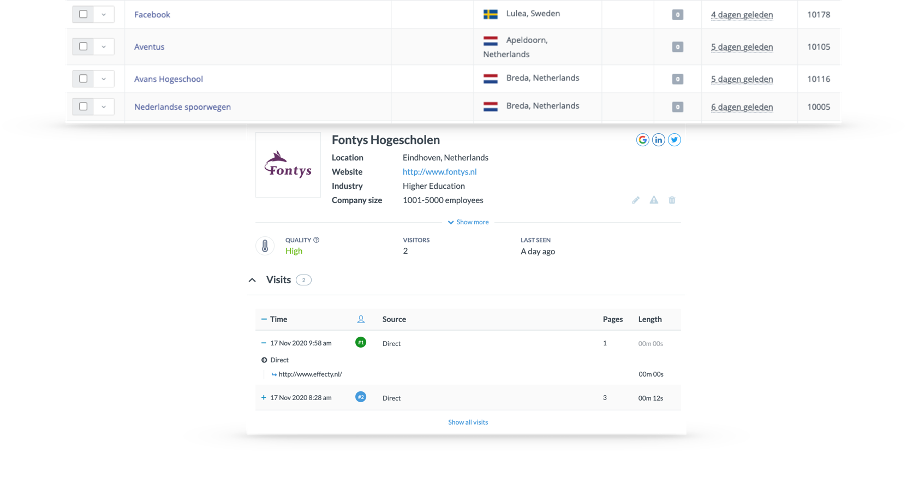Open the row dropdown arrow for Avans Hogeschool

pos(103,78)
